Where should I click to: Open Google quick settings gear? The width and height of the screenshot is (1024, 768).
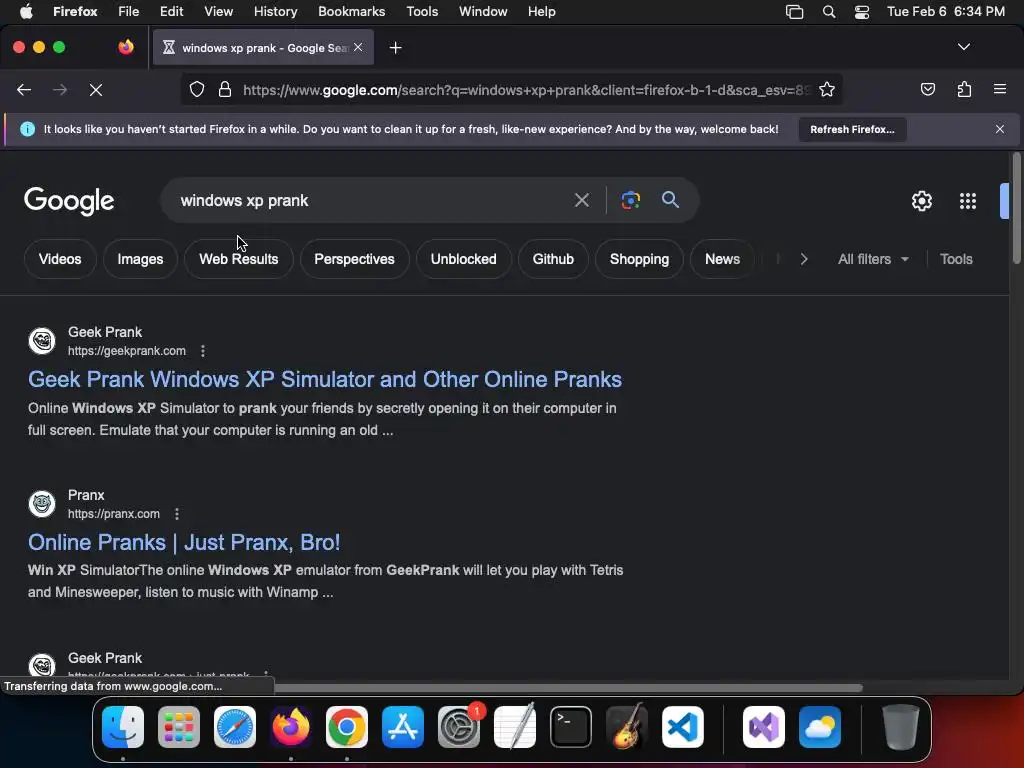(x=921, y=201)
